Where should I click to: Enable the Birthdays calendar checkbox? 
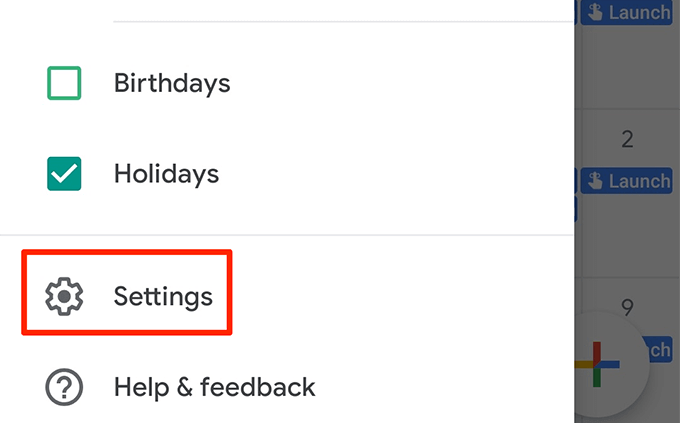[x=64, y=83]
